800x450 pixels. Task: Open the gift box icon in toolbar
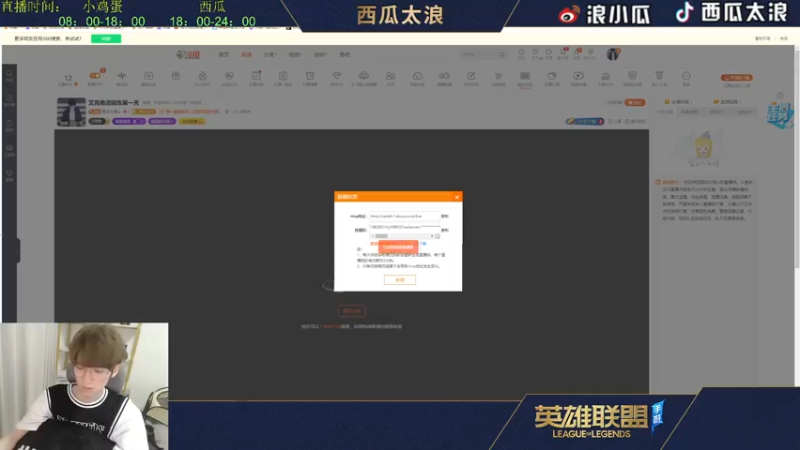176,76
